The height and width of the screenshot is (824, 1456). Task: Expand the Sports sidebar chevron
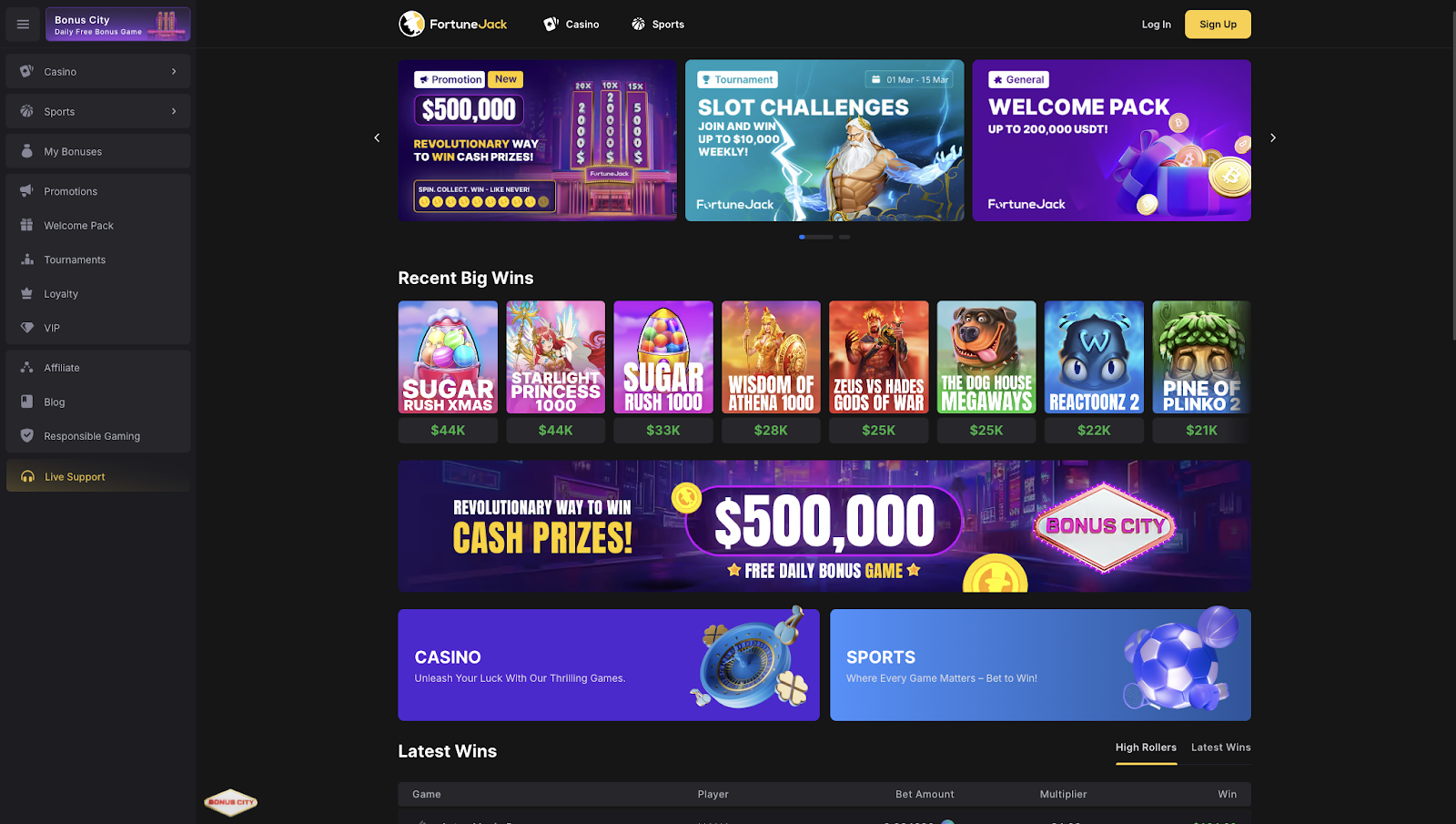174,111
